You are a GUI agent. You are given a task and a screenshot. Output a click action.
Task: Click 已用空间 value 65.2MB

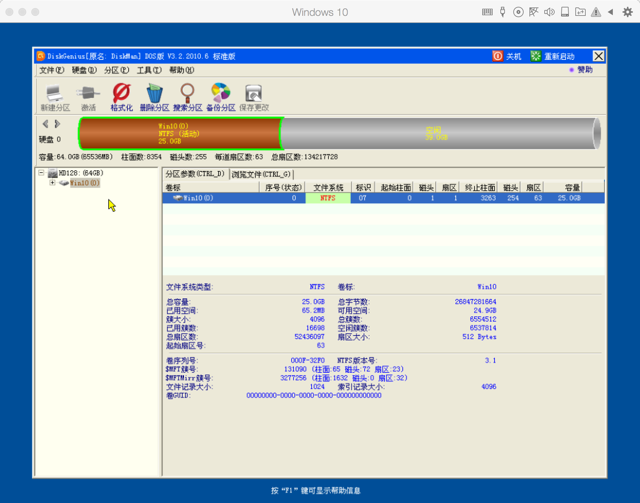(313, 311)
